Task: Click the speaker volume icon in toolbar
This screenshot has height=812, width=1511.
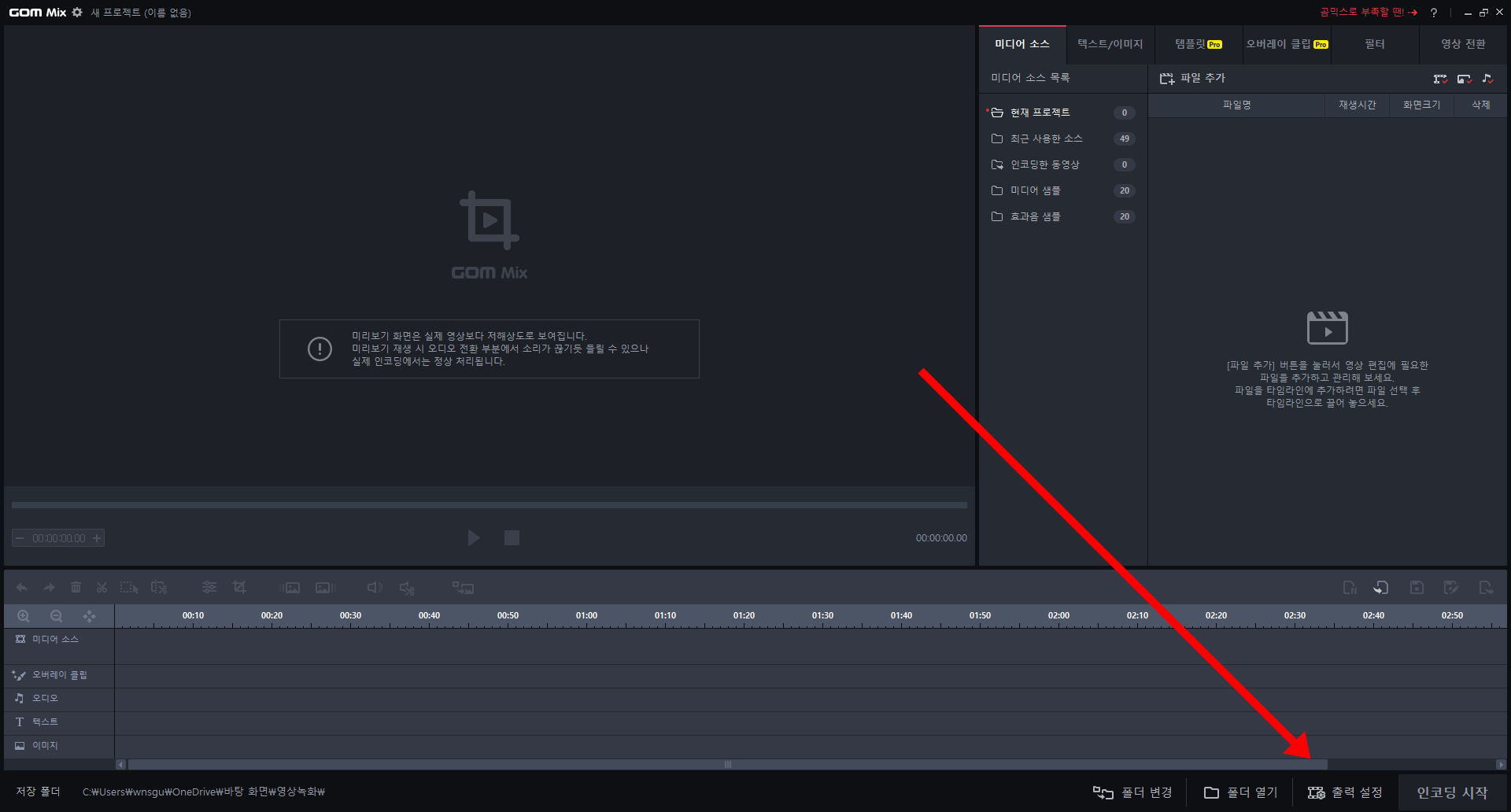Action: point(375,588)
